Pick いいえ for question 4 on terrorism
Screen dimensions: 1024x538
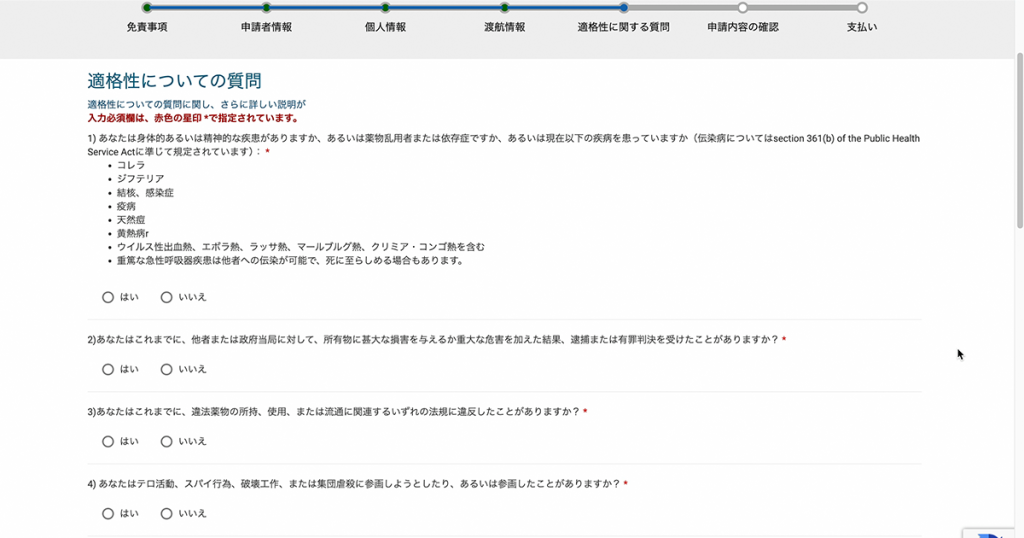pos(167,513)
